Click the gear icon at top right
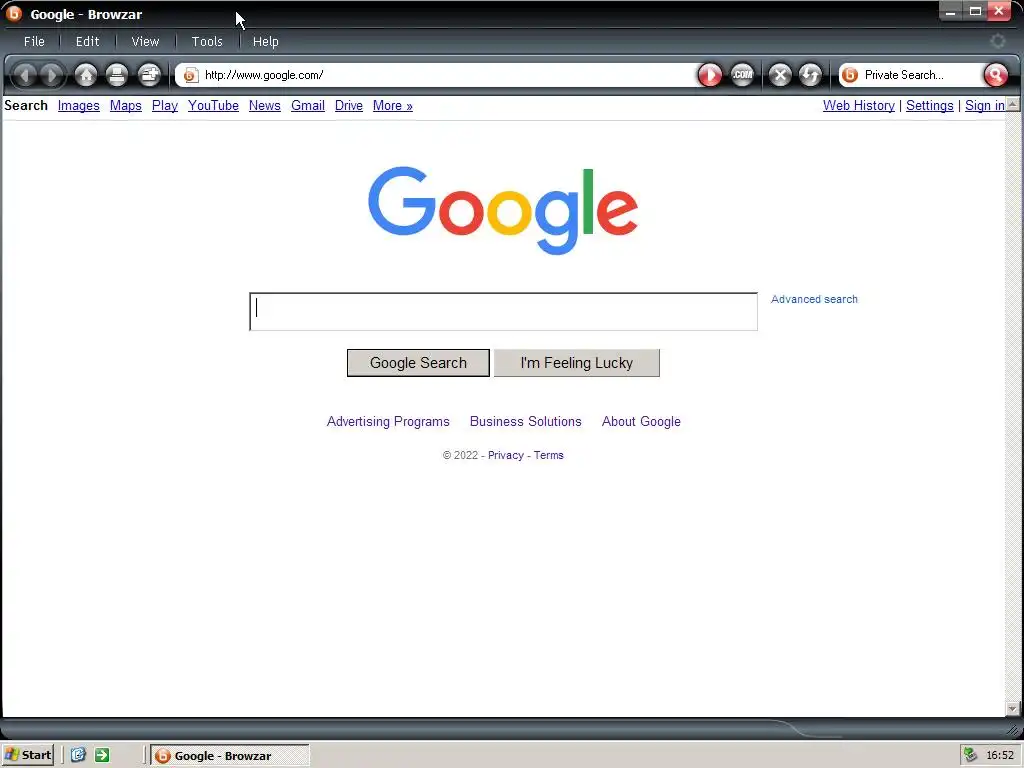This screenshot has width=1024, height=768. pos(997,41)
